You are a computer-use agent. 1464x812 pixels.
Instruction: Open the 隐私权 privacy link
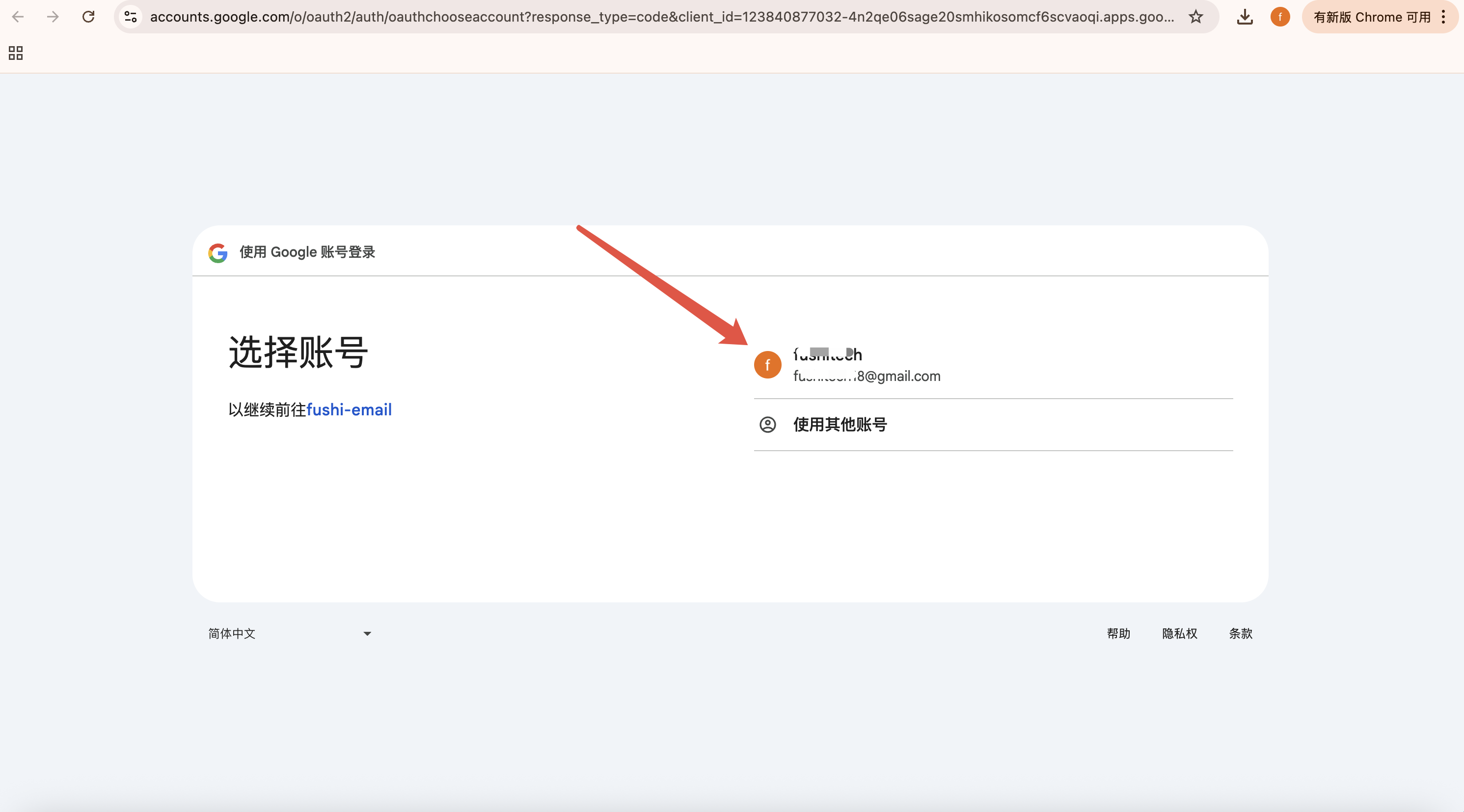pyautogui.click(x=1179, y=633)
